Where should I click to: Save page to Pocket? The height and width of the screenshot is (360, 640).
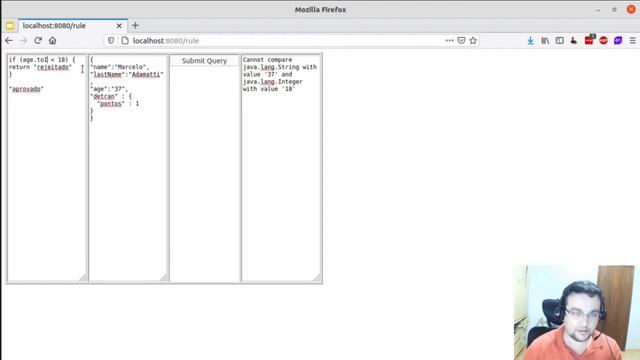461,40
